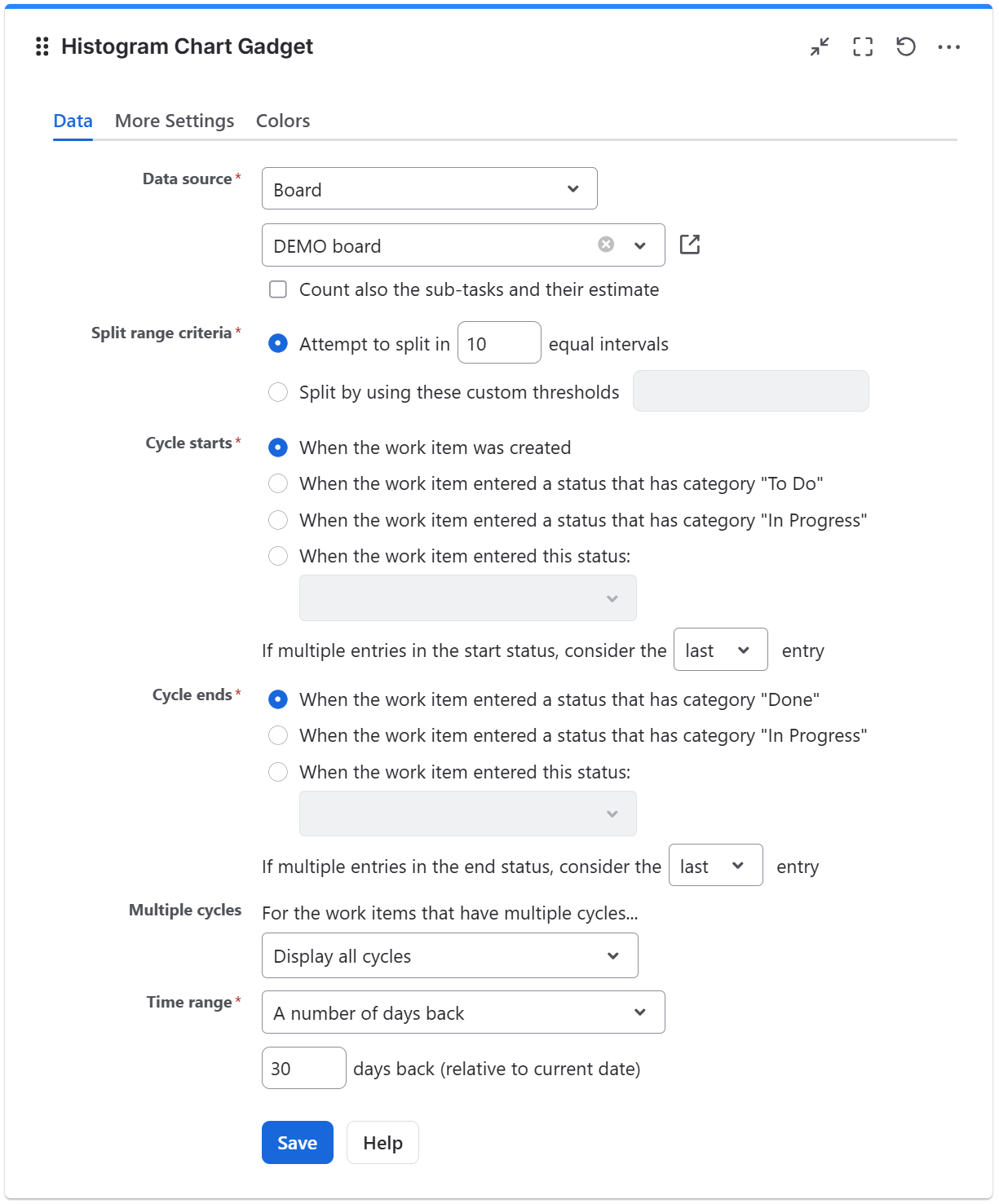Clear the DEMO board selection
This screenshot has width=999, height=1204.
click(x=606, y=245)
